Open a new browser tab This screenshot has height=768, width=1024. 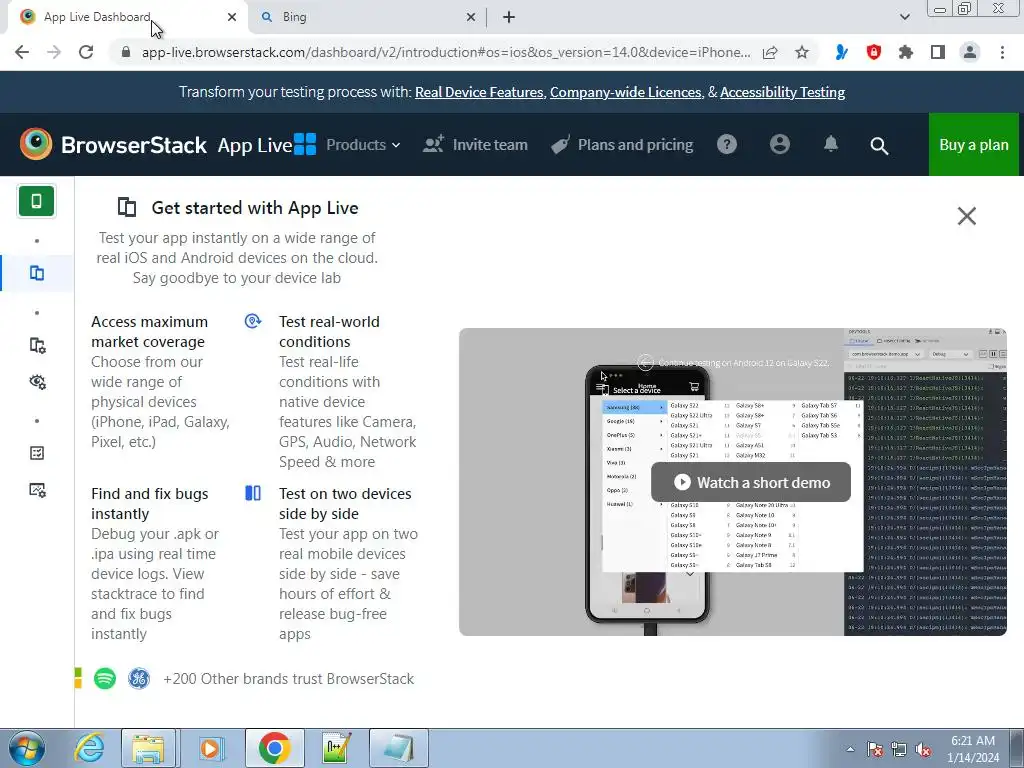(x=509, y=18)
